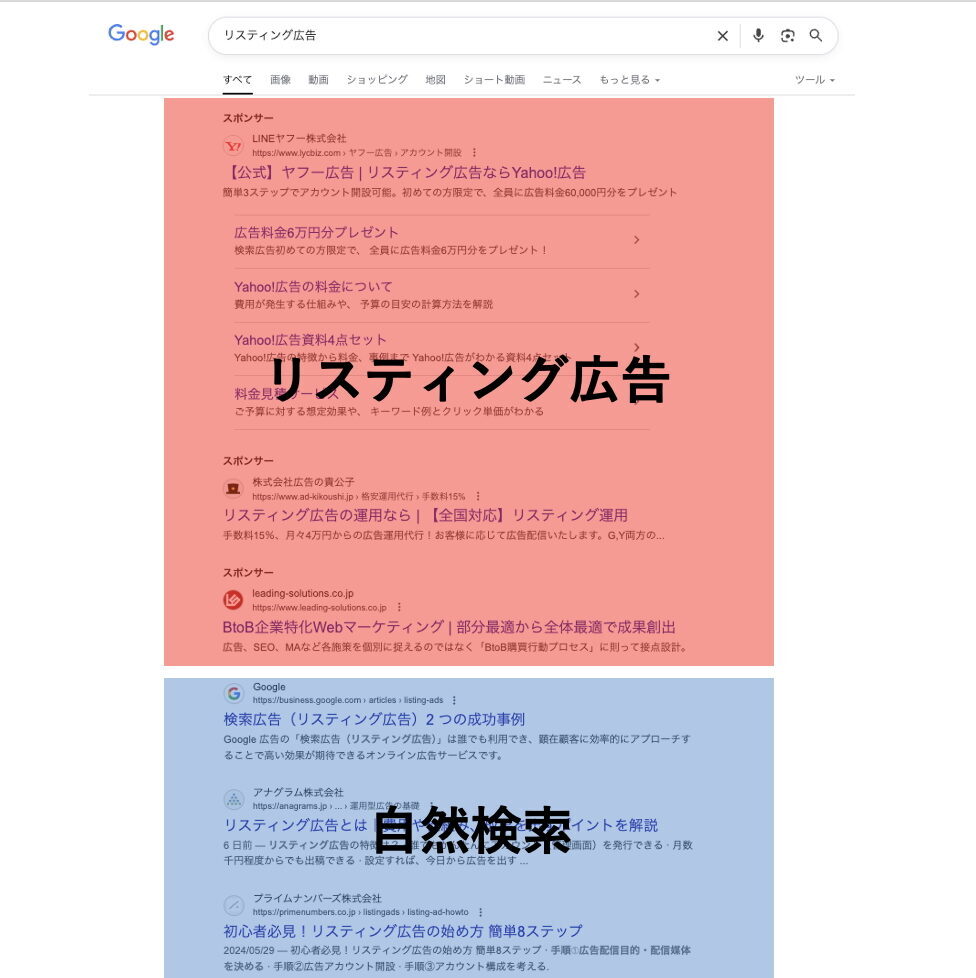
Task: Click the Google logo
Action: (141, 35)
